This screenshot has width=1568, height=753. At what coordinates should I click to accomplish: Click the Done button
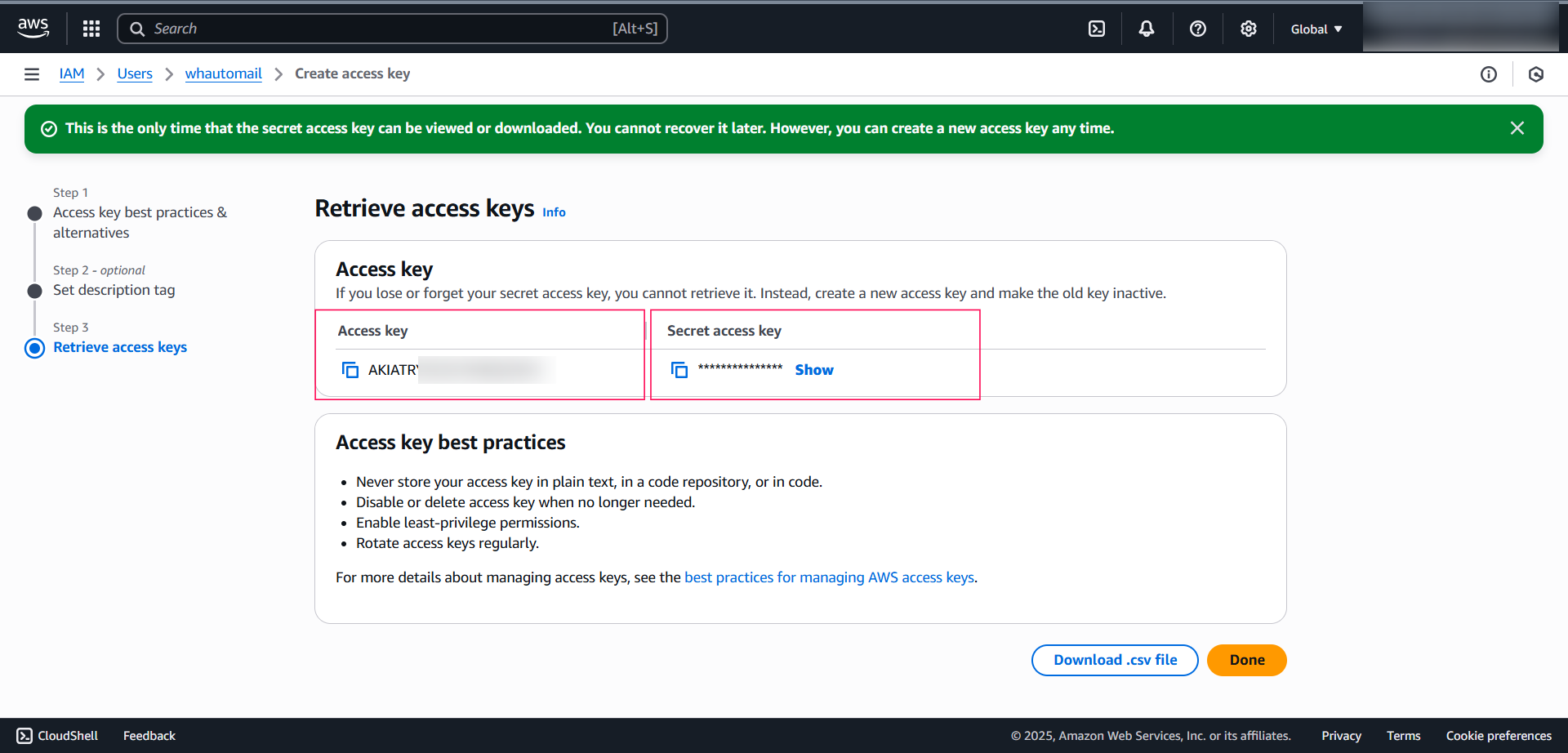point(1246,660)
